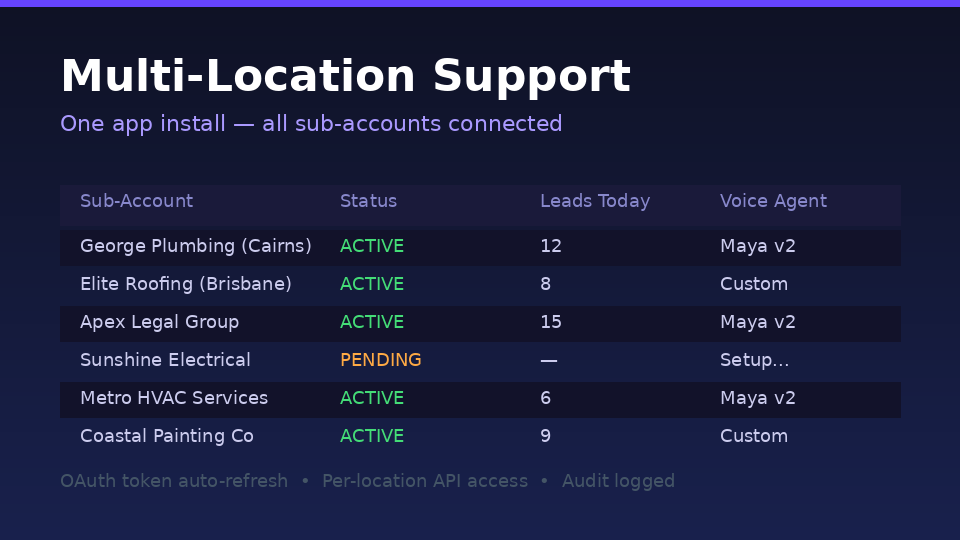Click the Voice Agent column header

pyautogui.click(x=773, y=201)
